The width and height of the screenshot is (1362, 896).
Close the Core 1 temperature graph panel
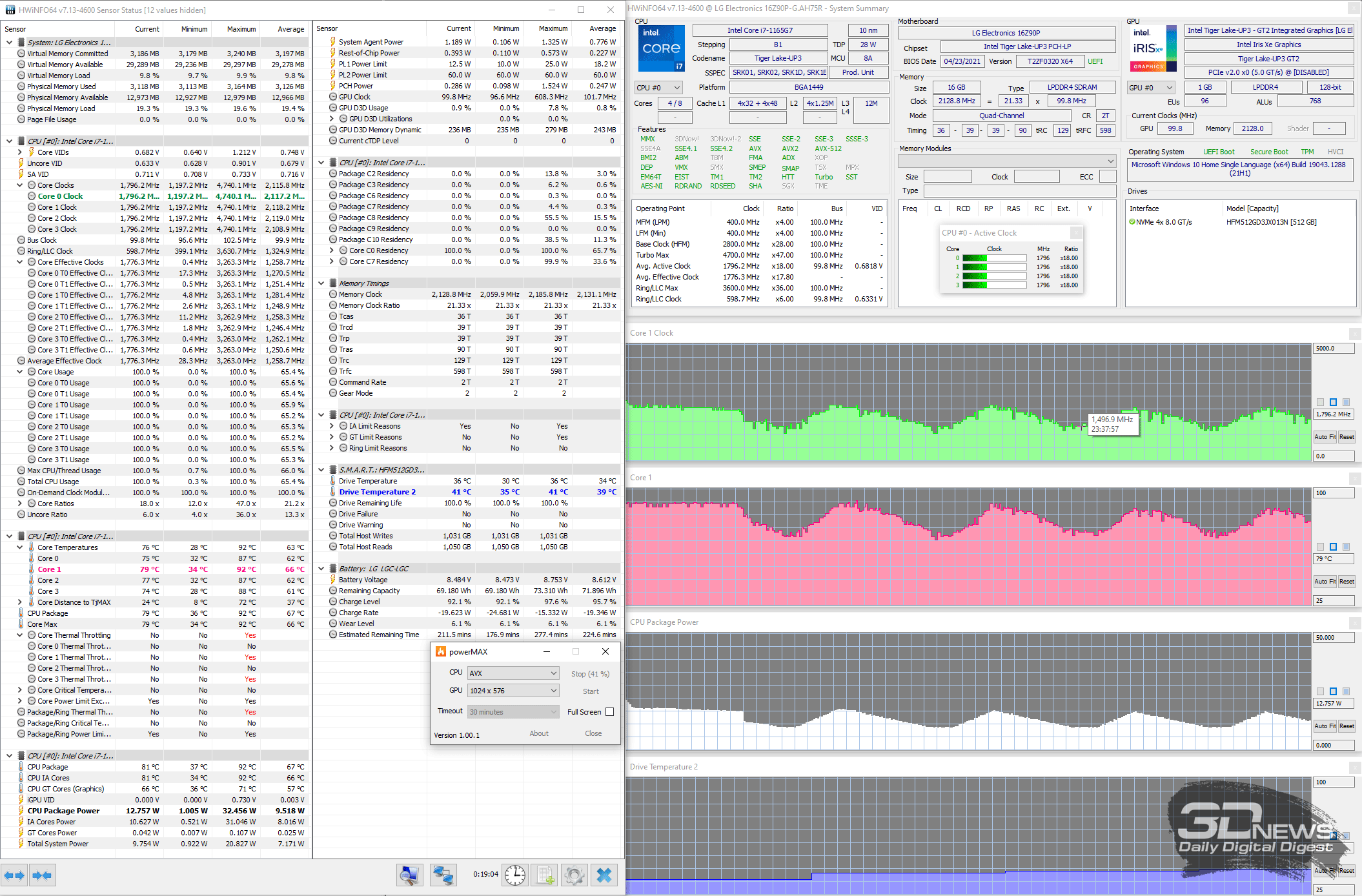tap(1354, 478)
